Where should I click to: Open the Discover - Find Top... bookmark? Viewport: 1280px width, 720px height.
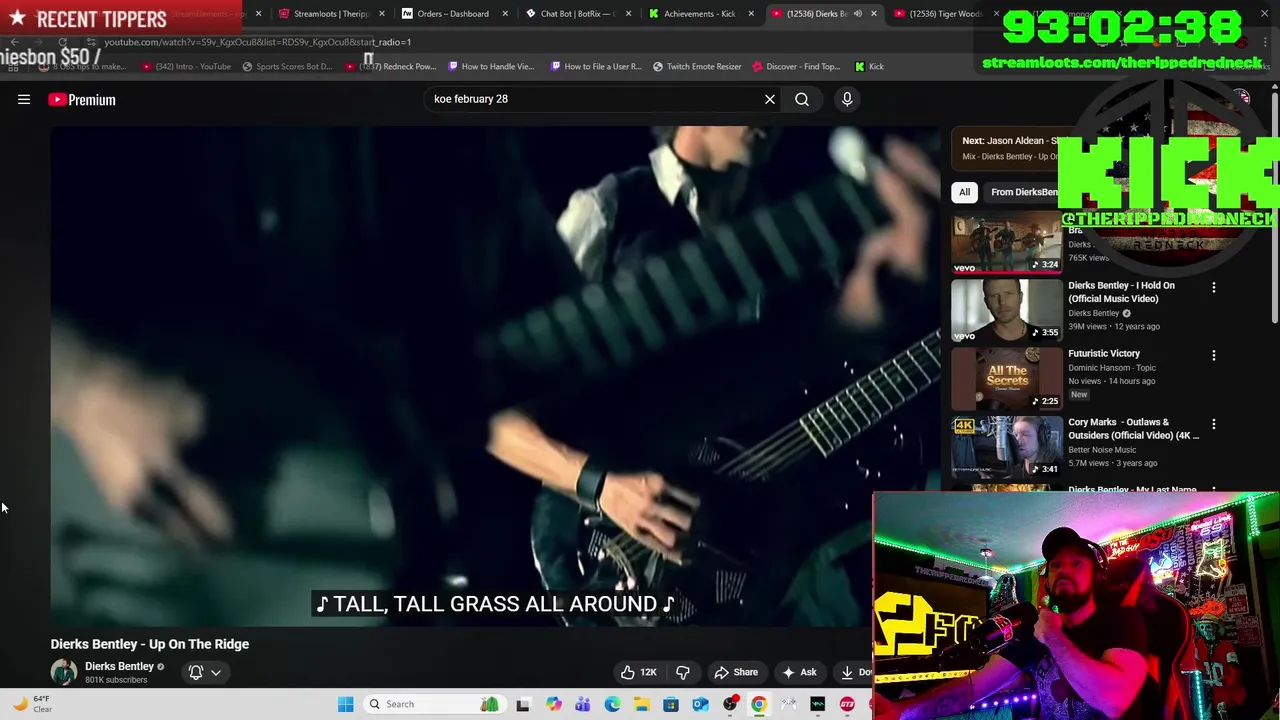click(796, 66)
